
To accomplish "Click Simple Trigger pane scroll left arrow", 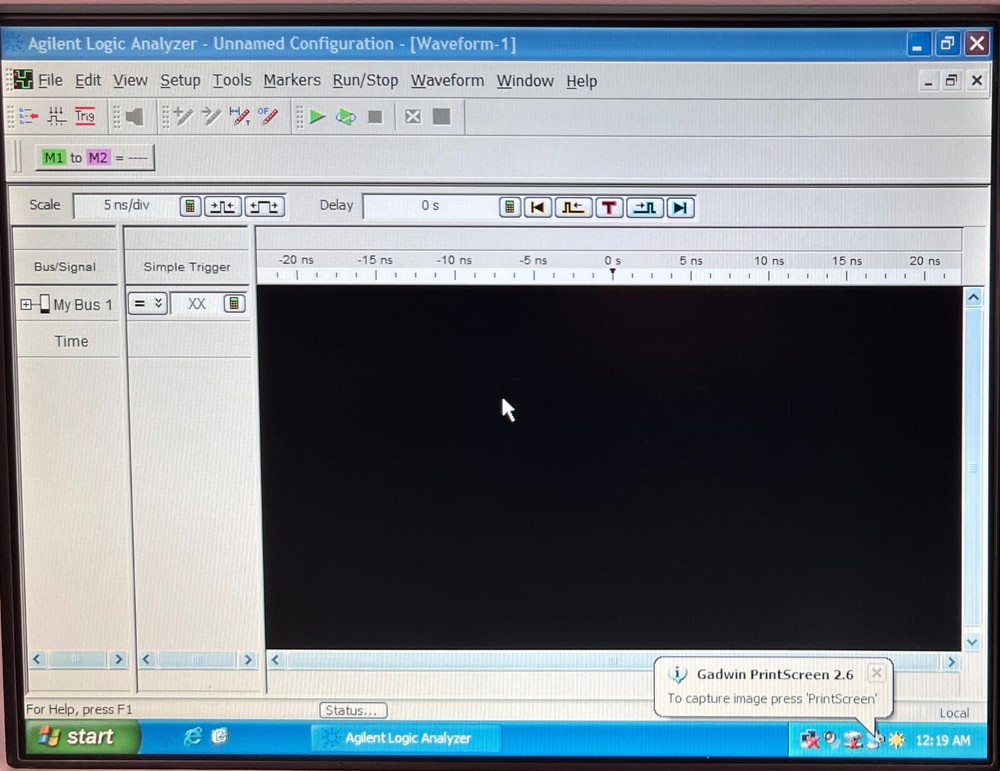I will click(146, 659).
